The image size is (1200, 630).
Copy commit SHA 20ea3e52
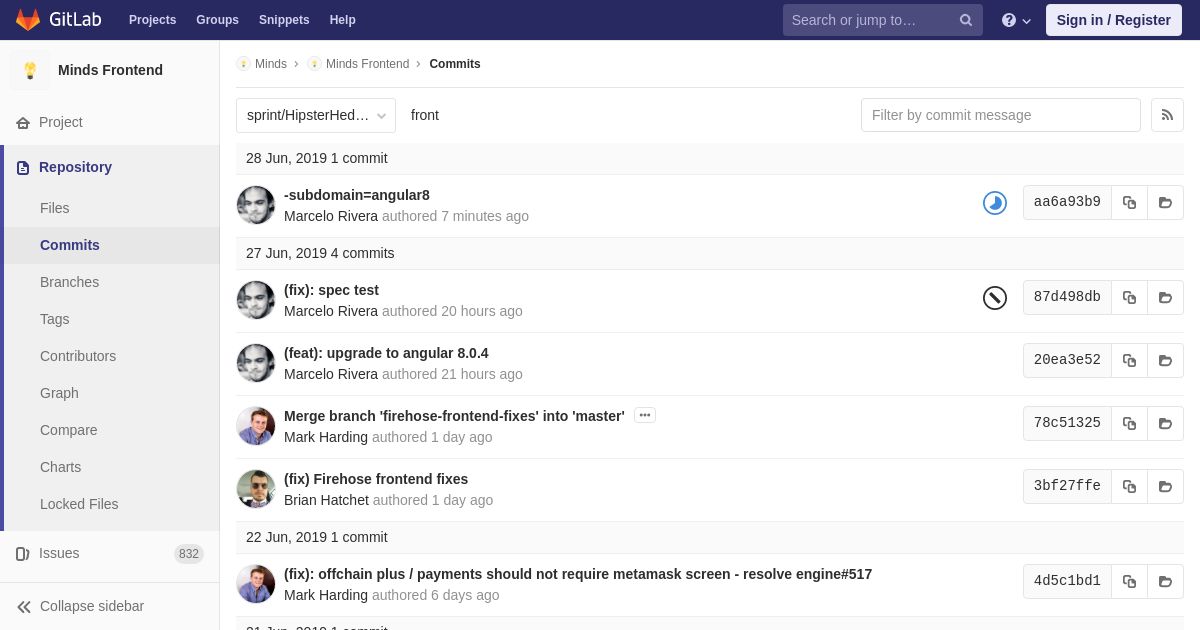1129,360
